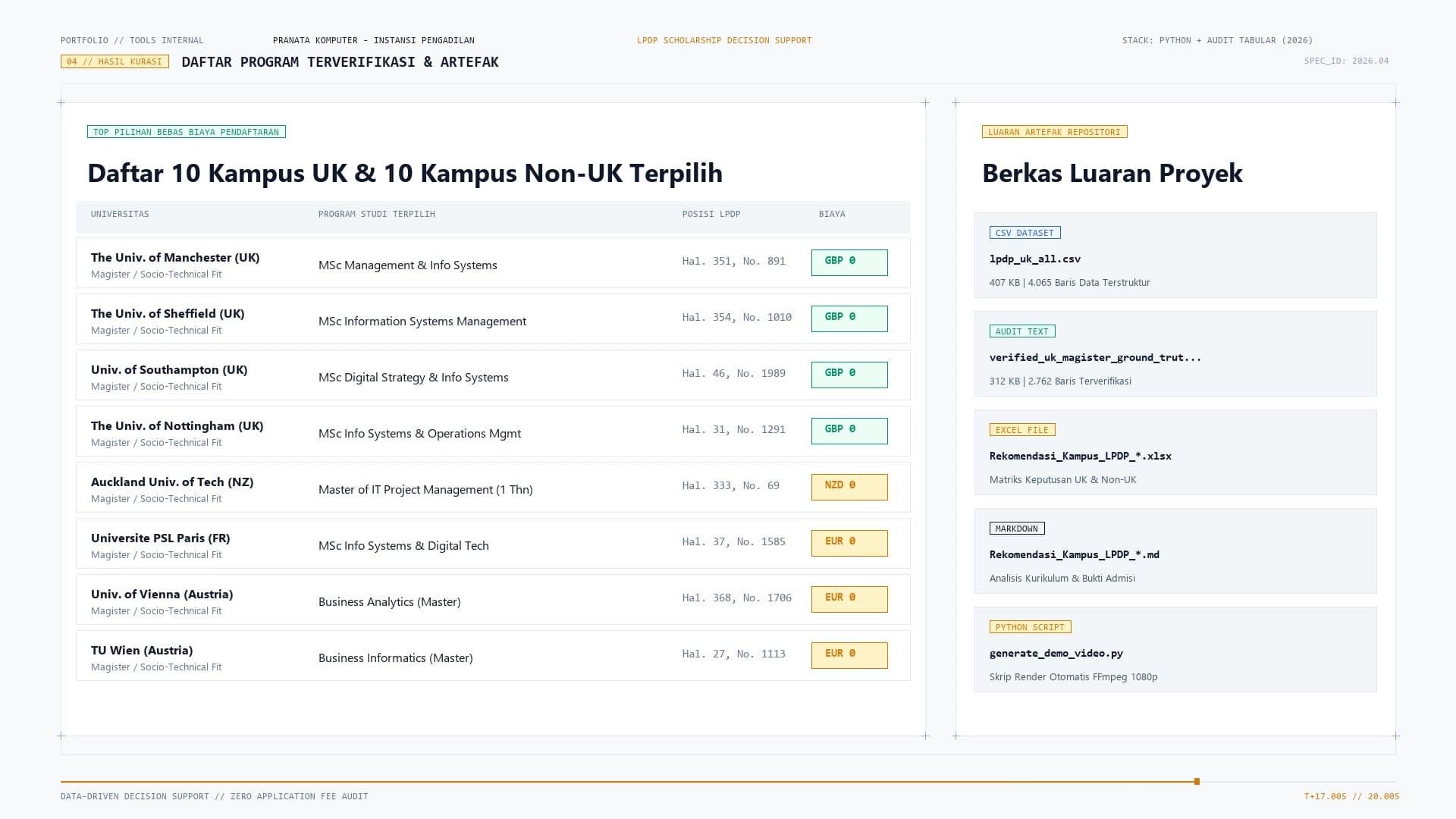Viewport: 1456px width, 819px height.
Task: Click MSc Information Systems Management program
Action: pos(422,322)
